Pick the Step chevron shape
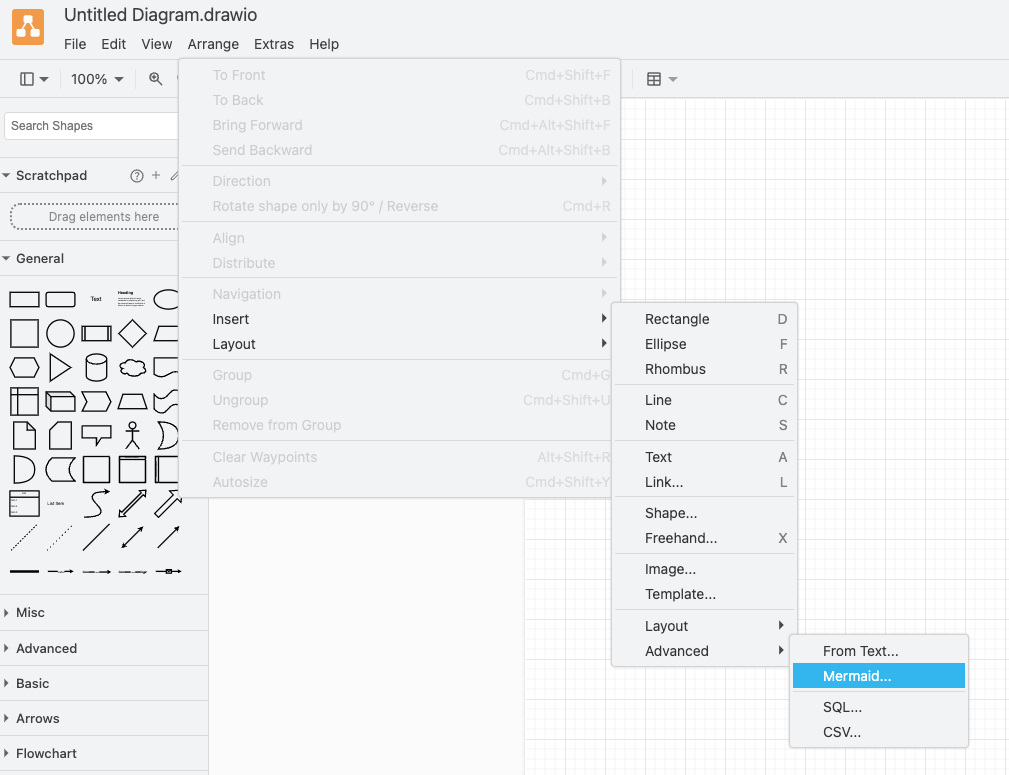1009x775 pixels. tap(97, 402)
